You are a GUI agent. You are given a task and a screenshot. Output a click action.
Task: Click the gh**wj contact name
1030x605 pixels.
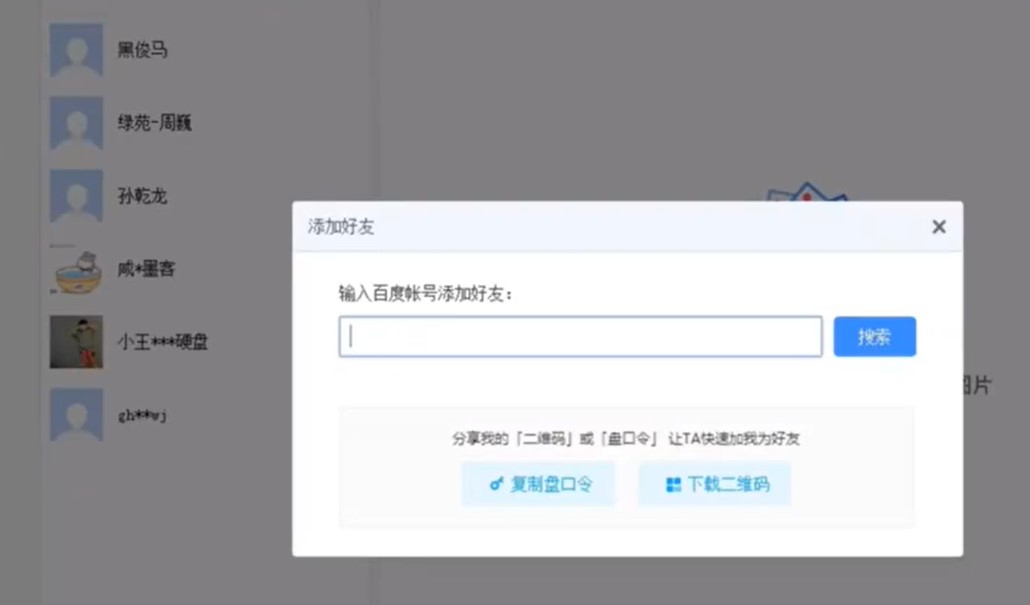[x=142, y=415]
